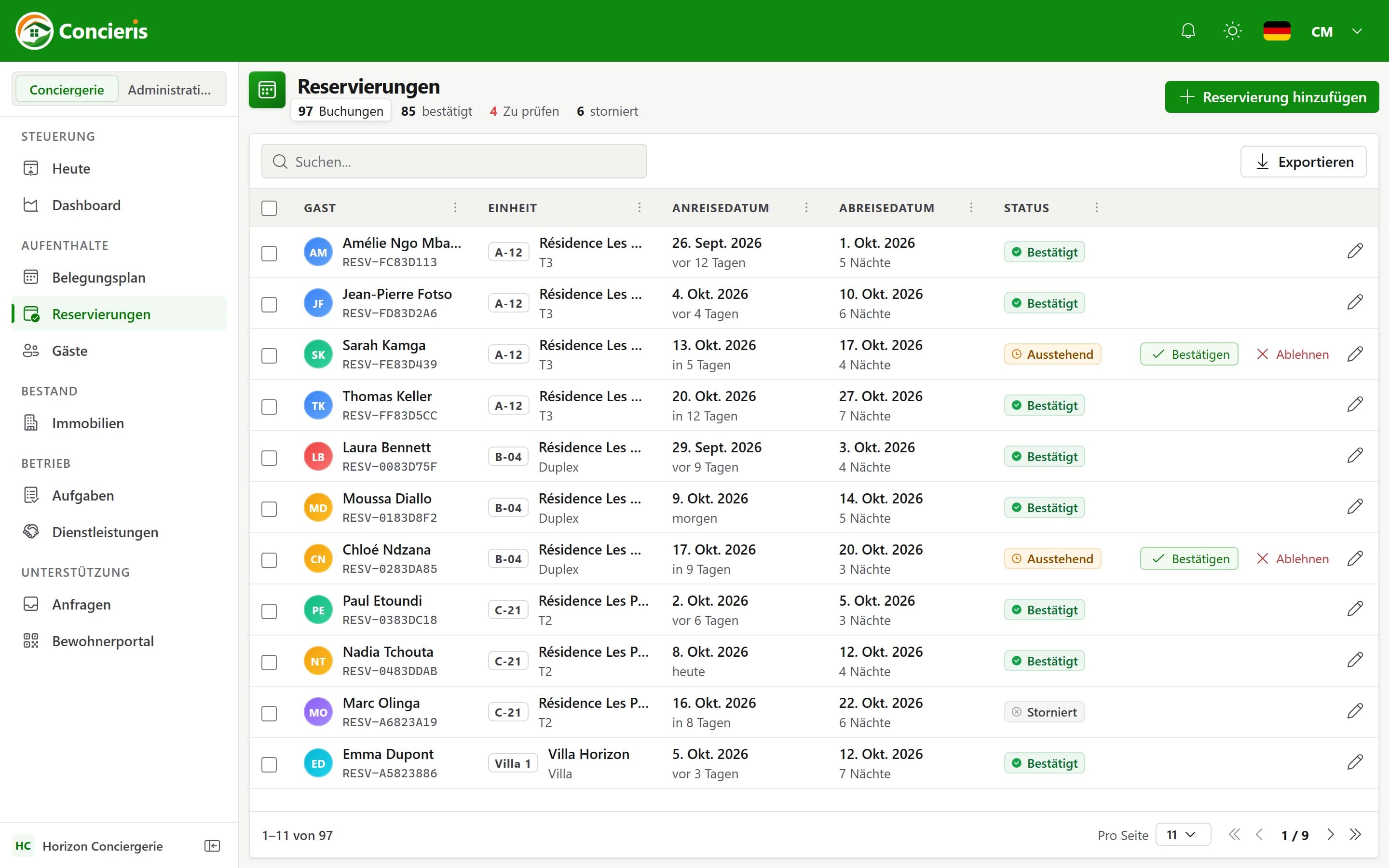1389x868 pixels.
Task: Filter by 4 Zu prüfen
Action: (524, 111)
